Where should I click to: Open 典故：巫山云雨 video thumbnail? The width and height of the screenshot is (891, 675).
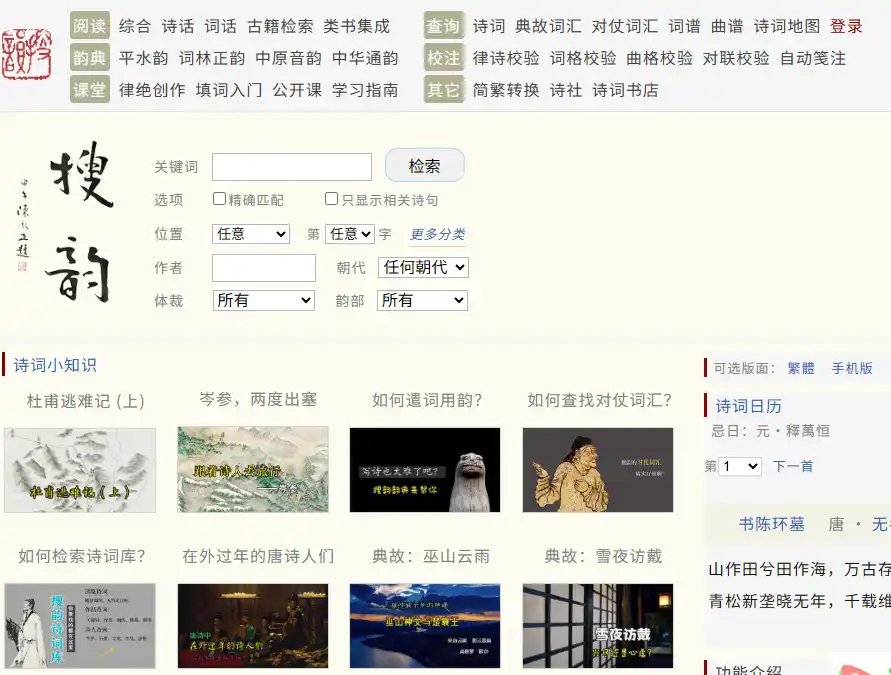[425, 626]
